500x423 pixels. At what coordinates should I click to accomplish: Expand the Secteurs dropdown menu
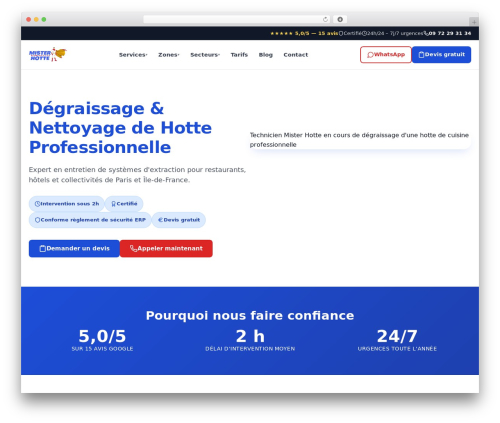205,55
